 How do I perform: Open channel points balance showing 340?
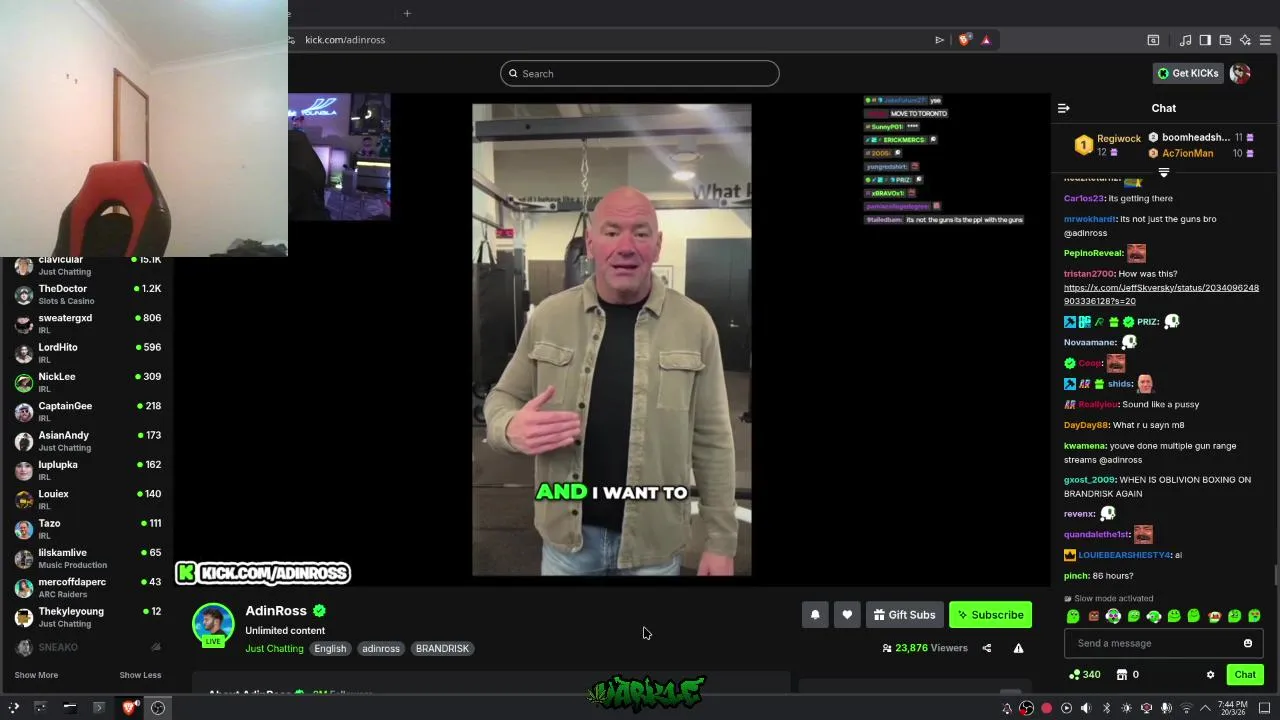1085,675
